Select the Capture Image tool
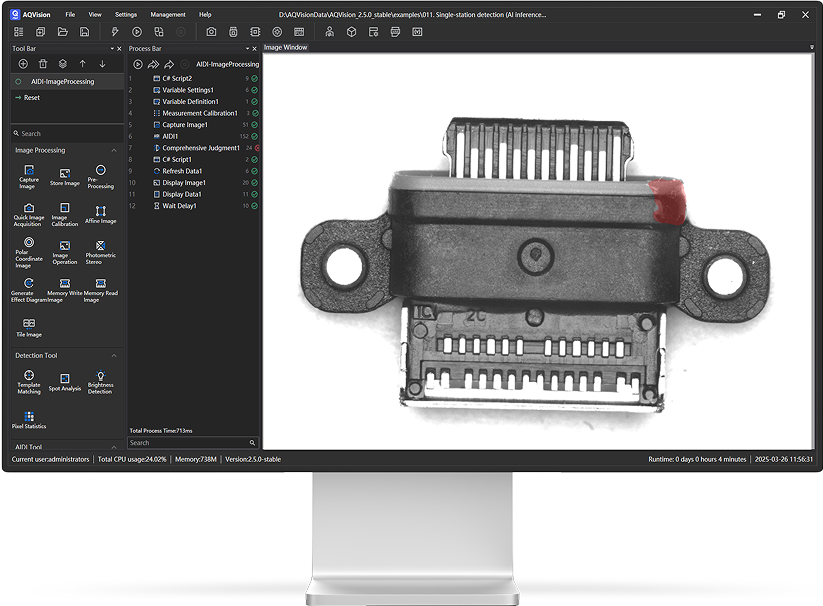 pyautogui.click(x=29, y=175)
